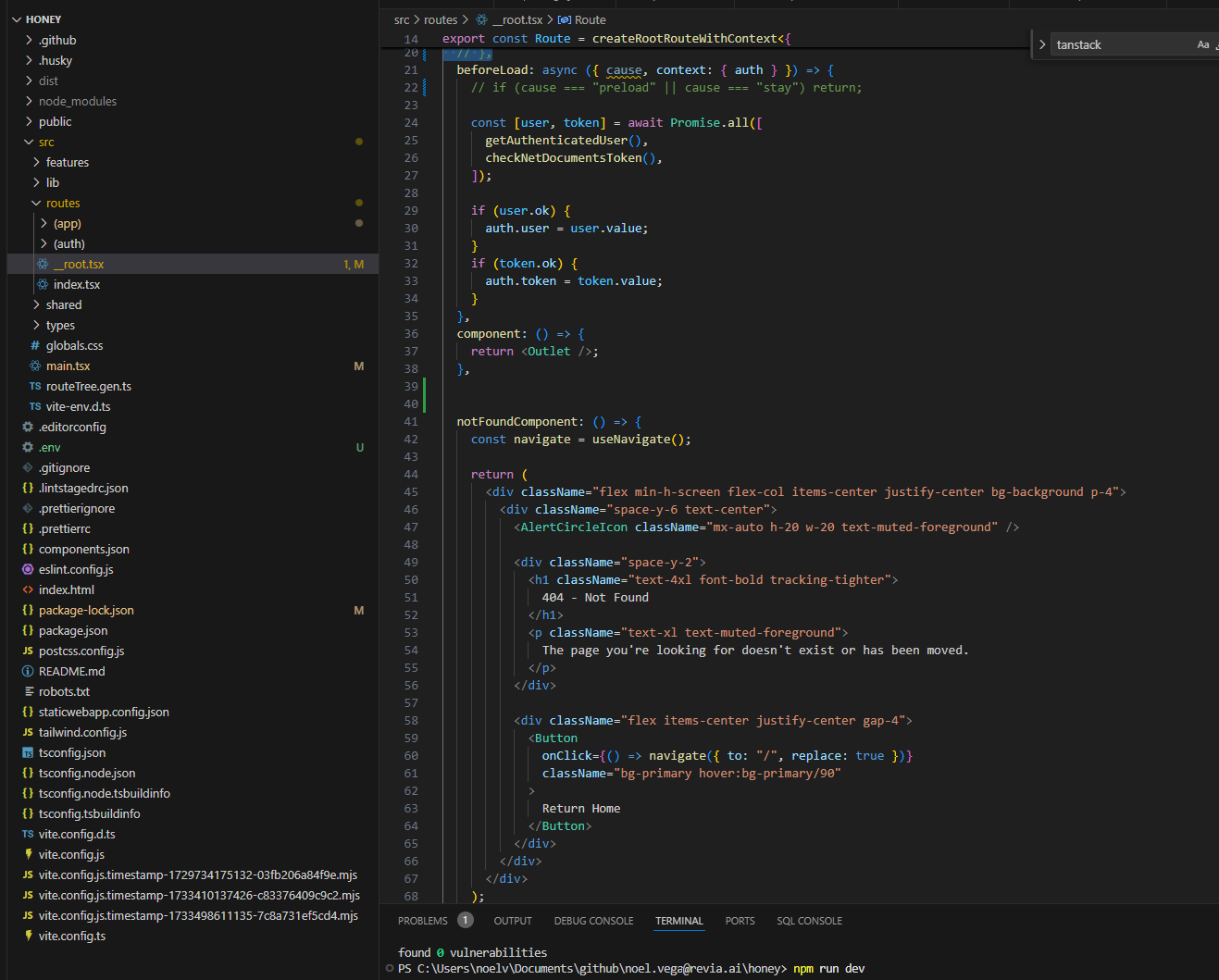Collapse the src folder
1219x980 pixels.
coord(29,142)
